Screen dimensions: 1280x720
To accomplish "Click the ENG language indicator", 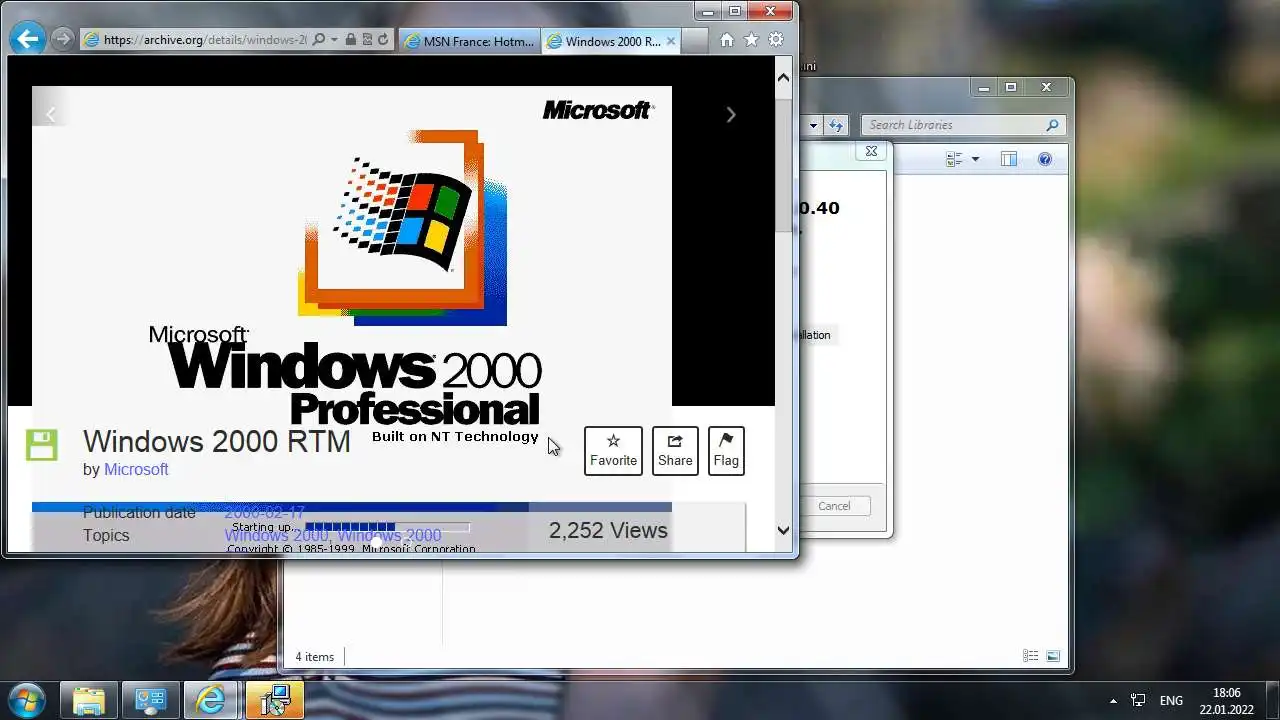I will click(x=1171, y=701).
